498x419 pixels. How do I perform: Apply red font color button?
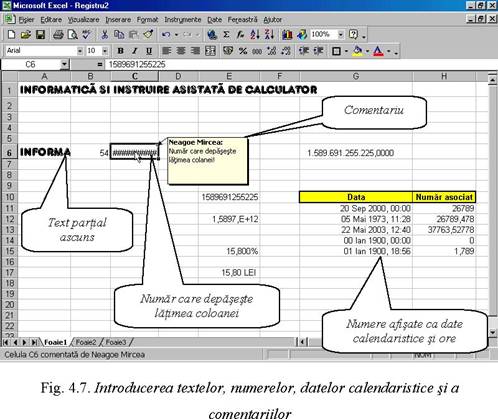coord(378,51)
